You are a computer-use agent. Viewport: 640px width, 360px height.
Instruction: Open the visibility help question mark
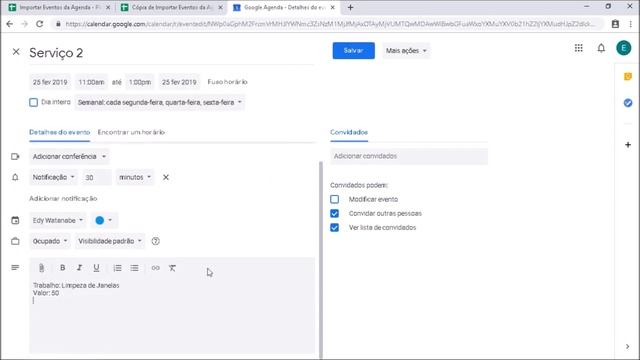[x=156, y=241]
